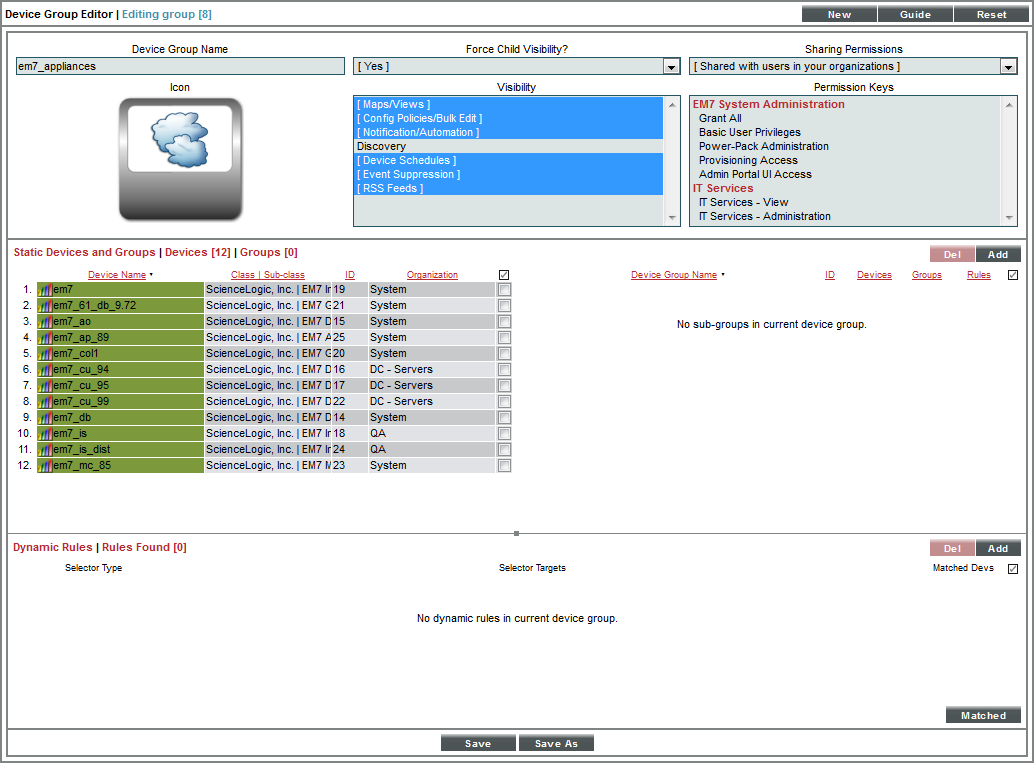Open the graph icon for em7_ap_89
Screen dimensions: 1034x763
click(x=45, y=337)
